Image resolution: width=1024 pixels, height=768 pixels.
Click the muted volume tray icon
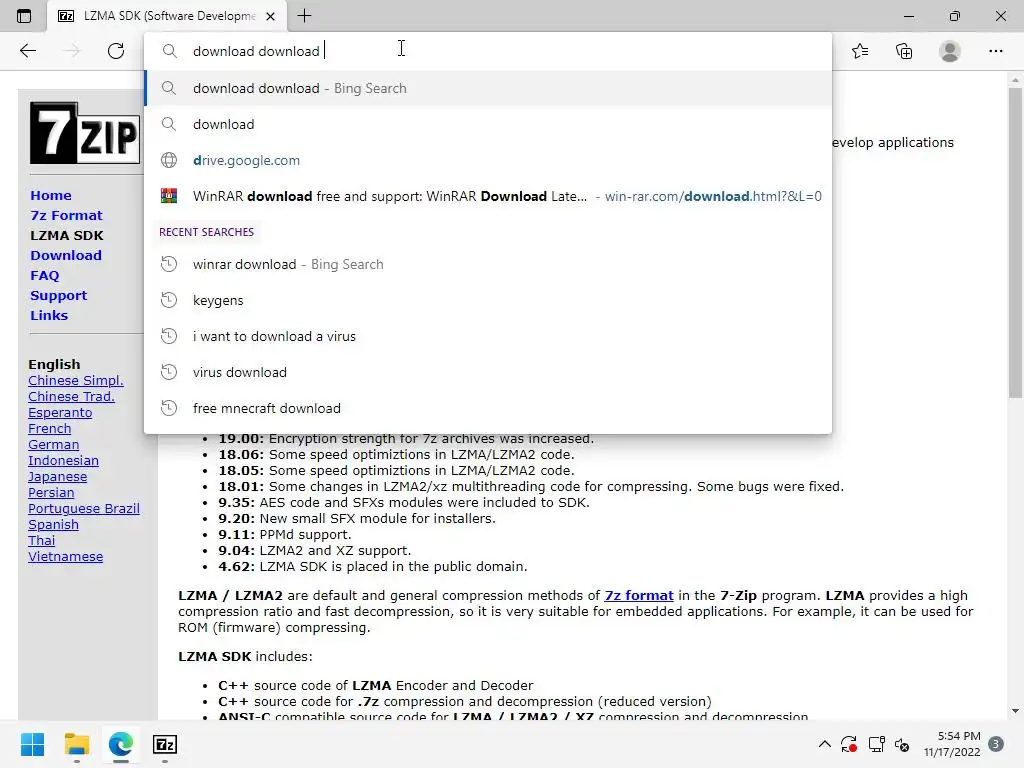[902, 744]
